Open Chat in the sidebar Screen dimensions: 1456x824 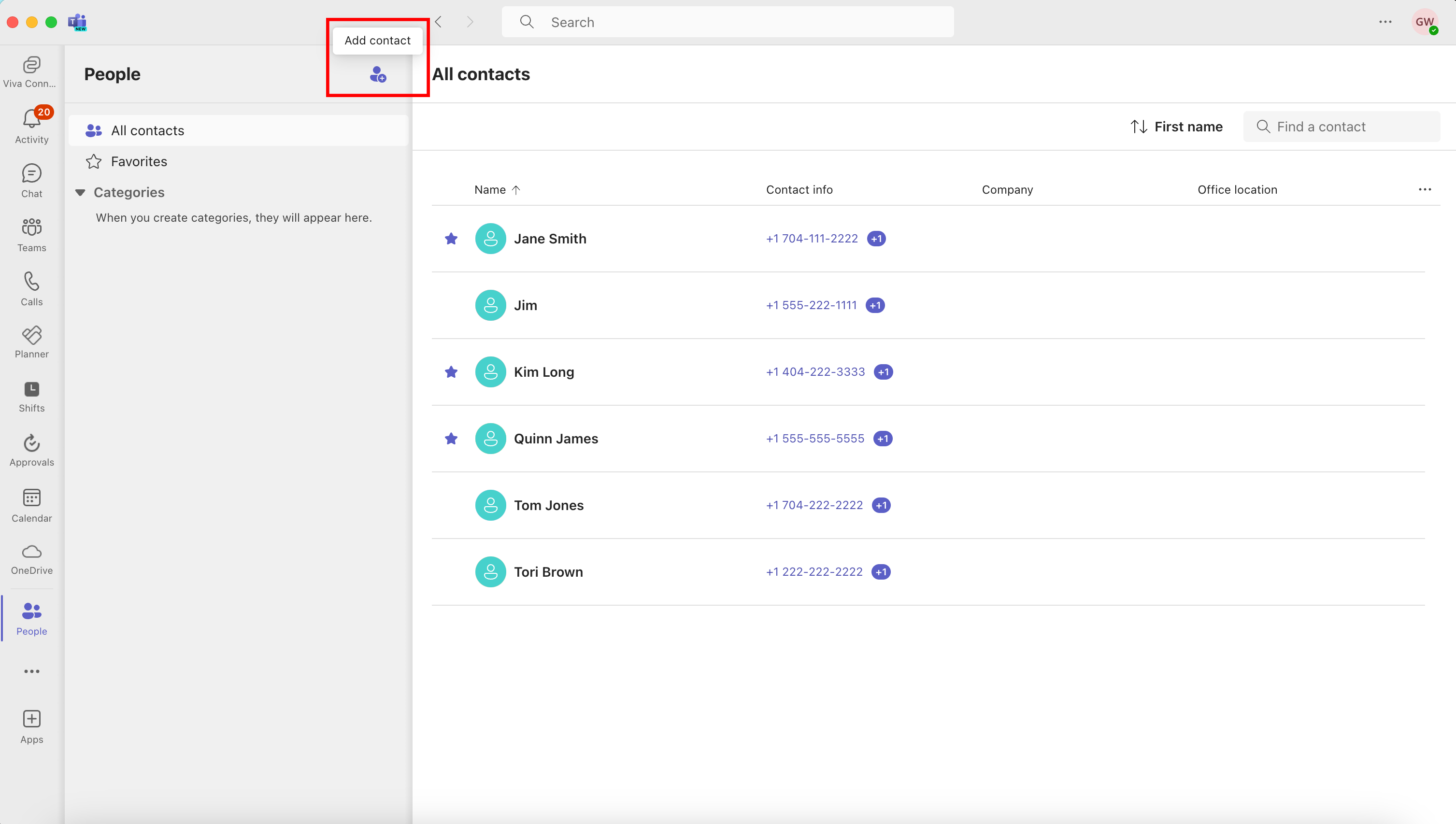(32, 181)
